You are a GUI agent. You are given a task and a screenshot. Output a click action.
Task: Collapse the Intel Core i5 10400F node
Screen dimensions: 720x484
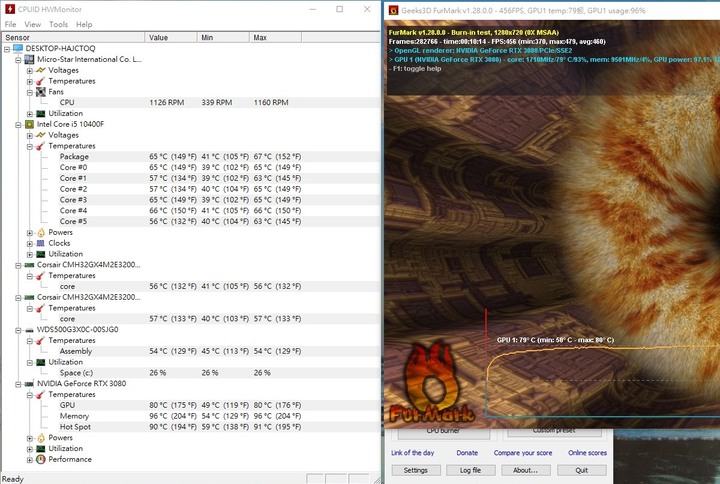[18, 124]
